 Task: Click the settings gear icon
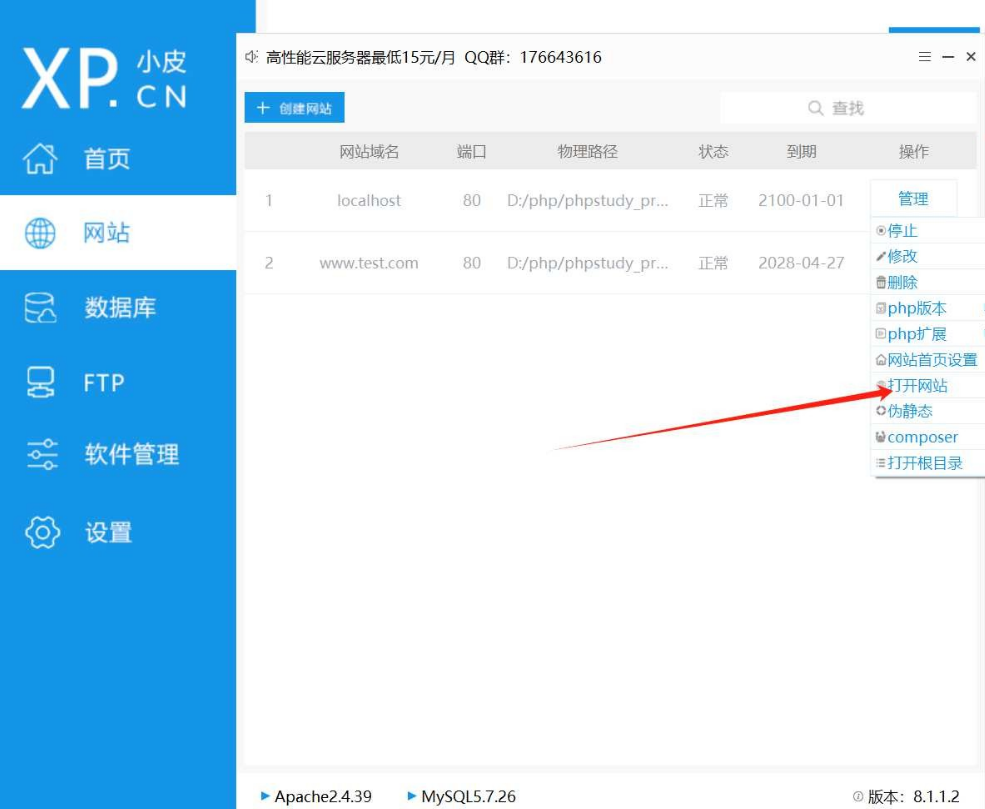tap(41, 532)
